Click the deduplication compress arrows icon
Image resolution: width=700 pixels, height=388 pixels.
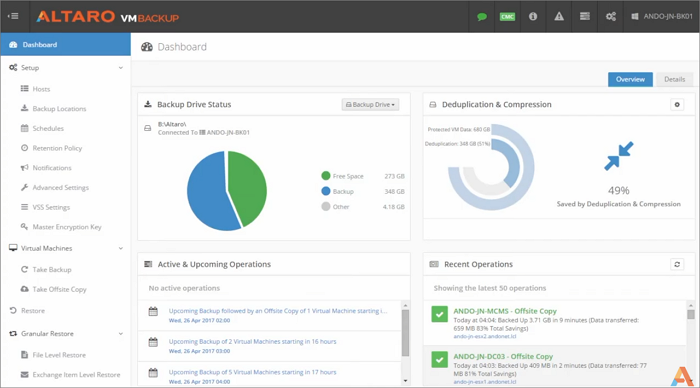[x=618, y=156]
